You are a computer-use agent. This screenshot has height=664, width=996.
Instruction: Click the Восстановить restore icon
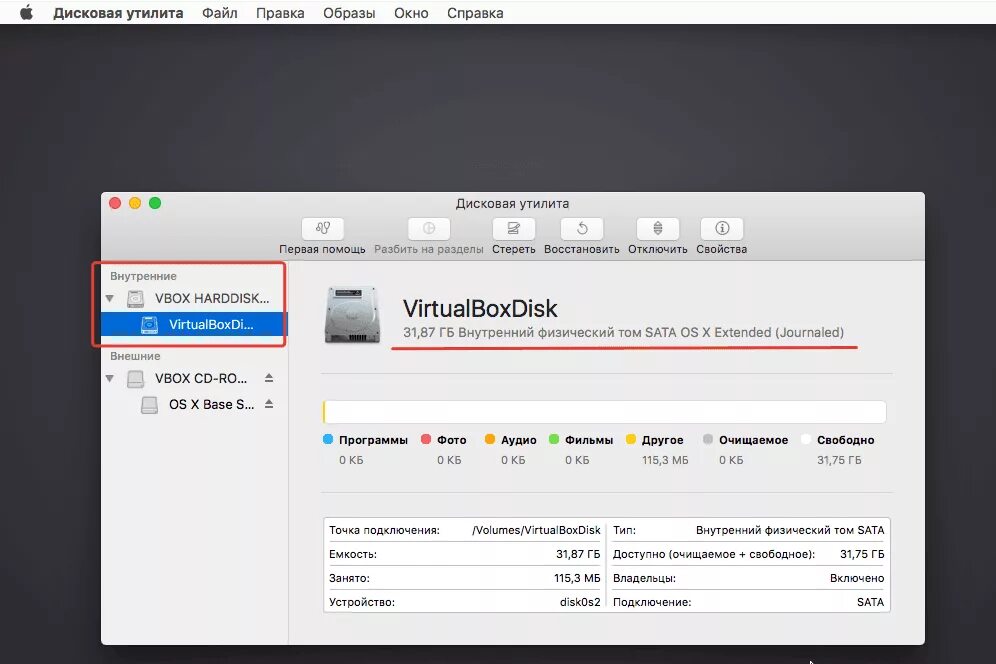pyautogui.click(x=582, y=228)
